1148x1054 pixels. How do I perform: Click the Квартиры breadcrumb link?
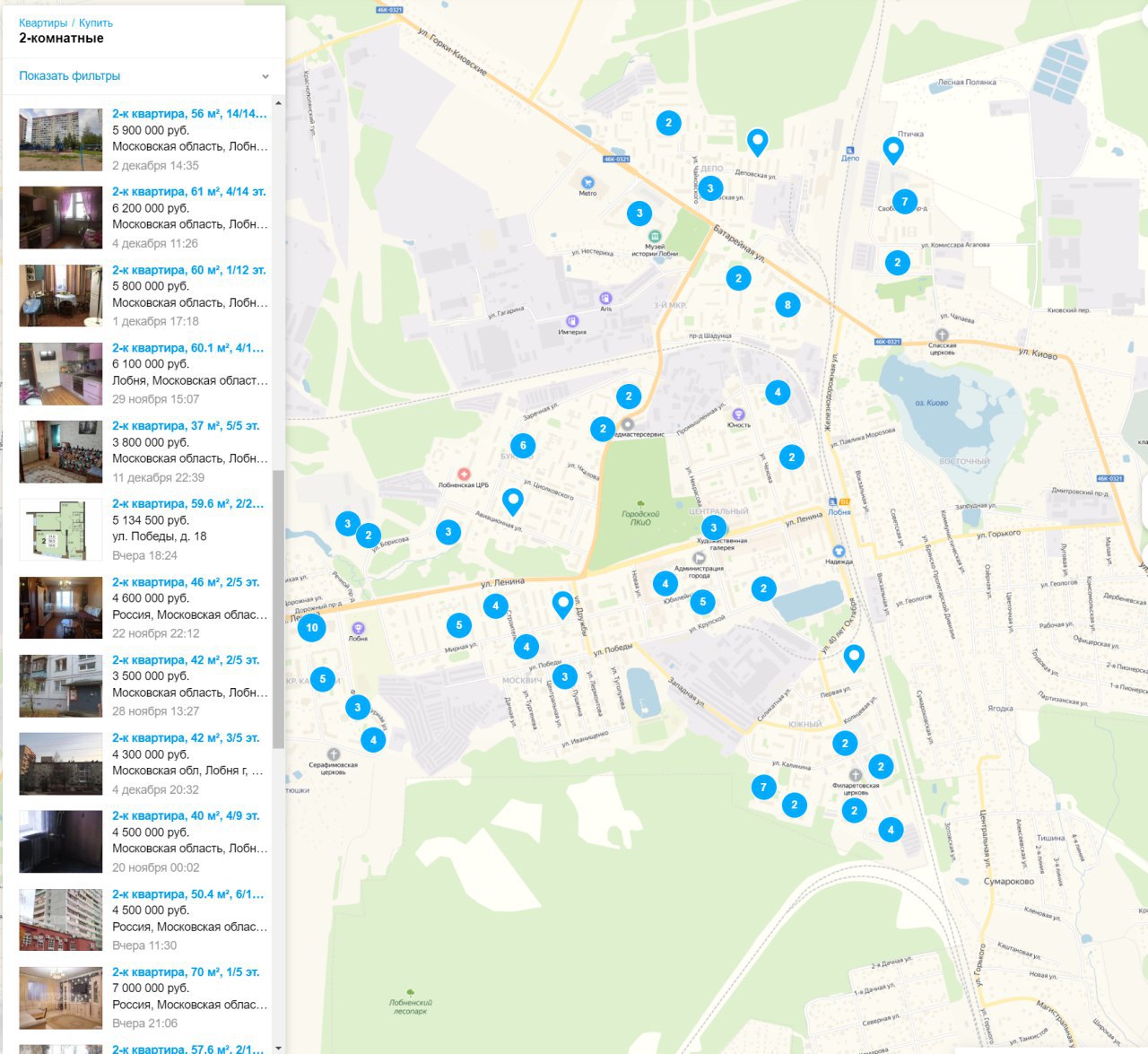click(x=43, y=22)
